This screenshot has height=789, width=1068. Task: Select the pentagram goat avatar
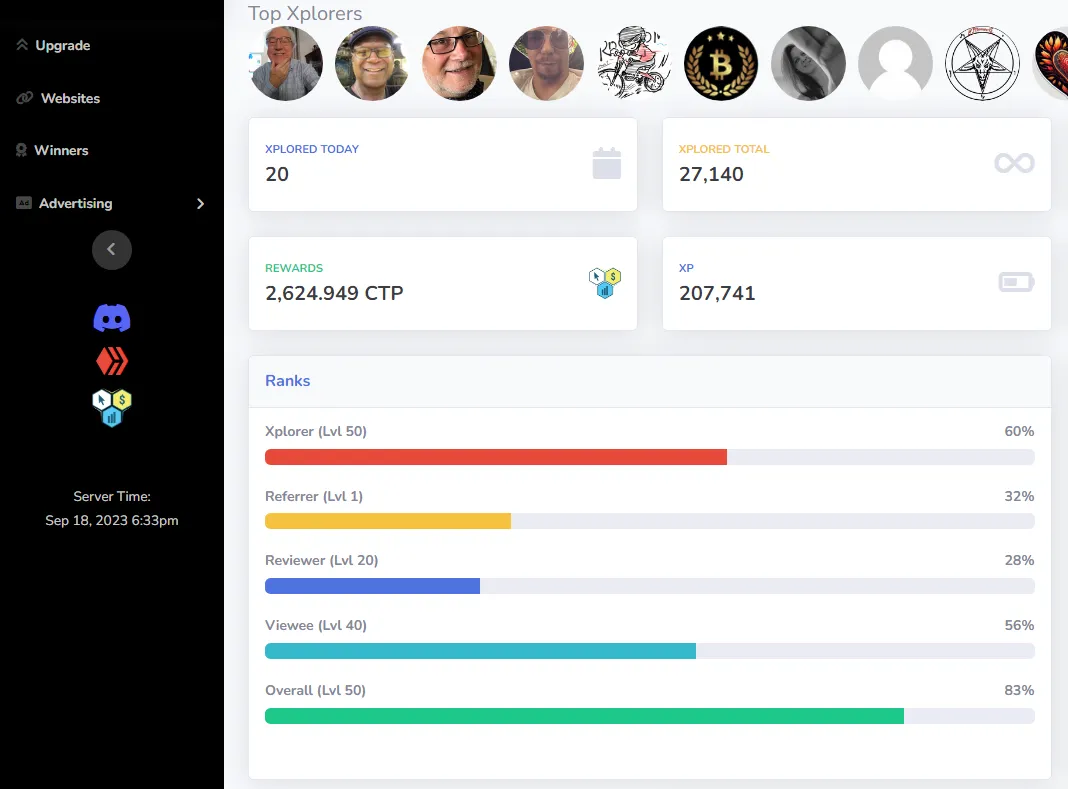[982, 63]
